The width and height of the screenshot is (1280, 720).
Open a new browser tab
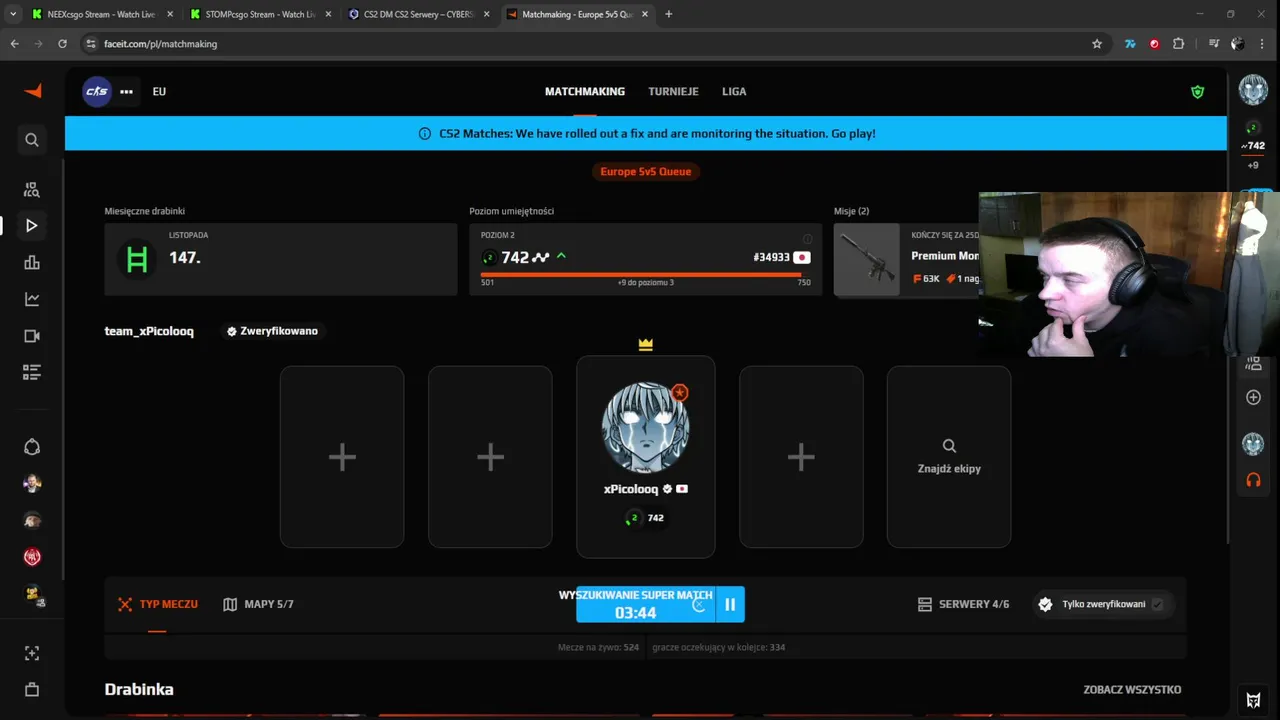coord(668,14)
